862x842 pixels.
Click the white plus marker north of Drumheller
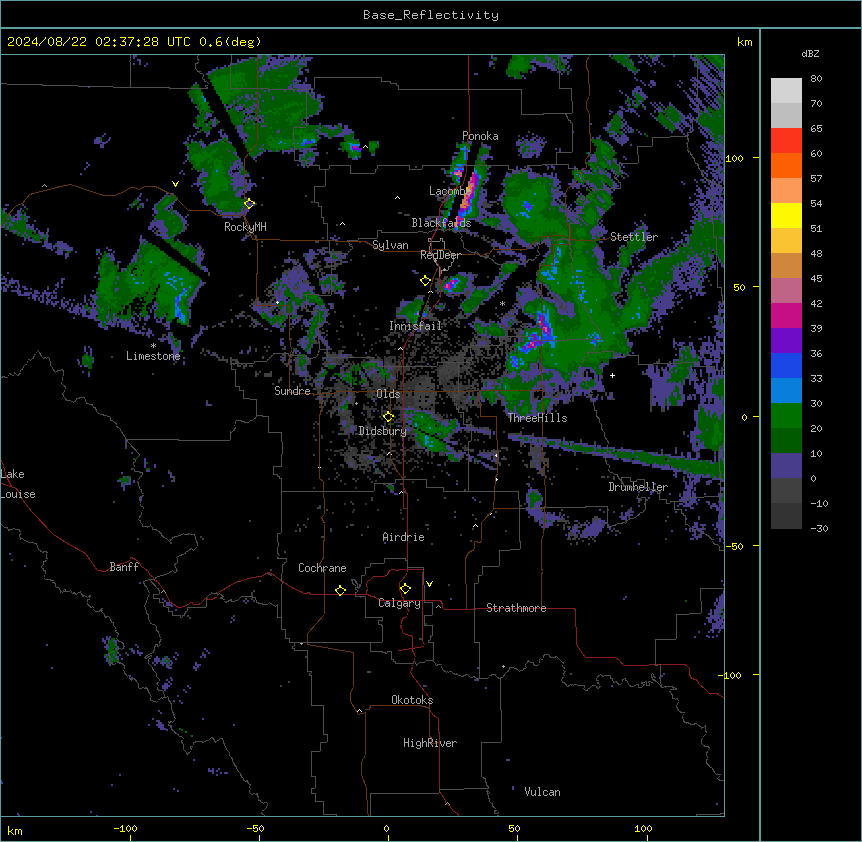612,375
